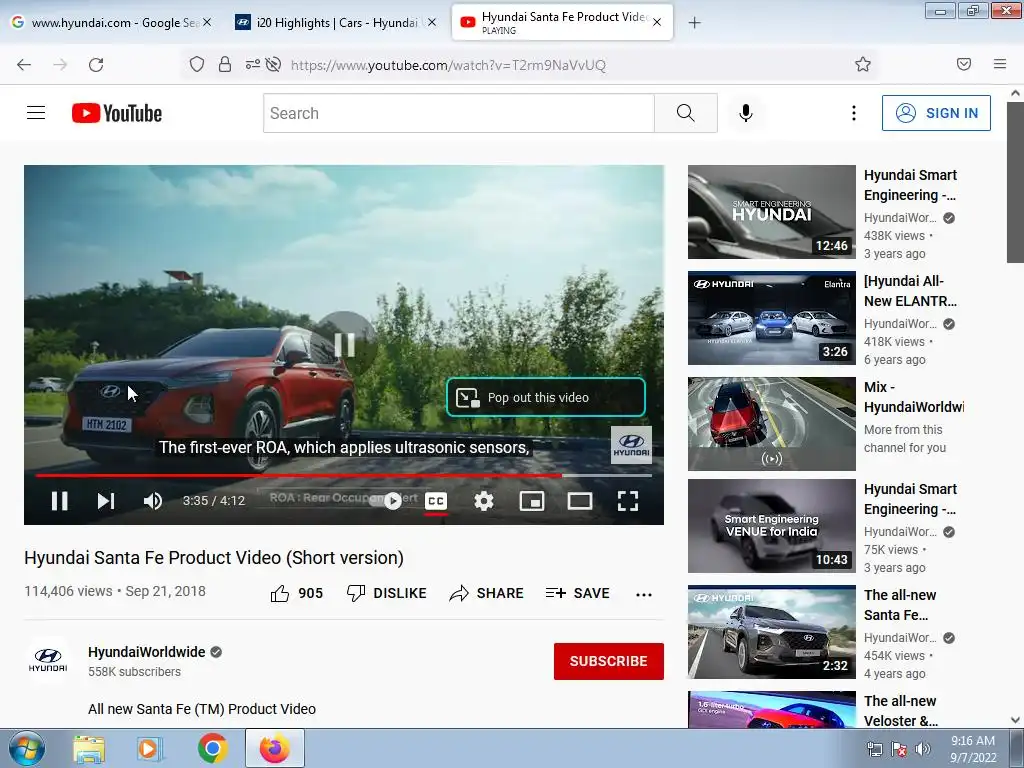
Task: Open Firefox application menu
Action: click(x=1000, y=64)
